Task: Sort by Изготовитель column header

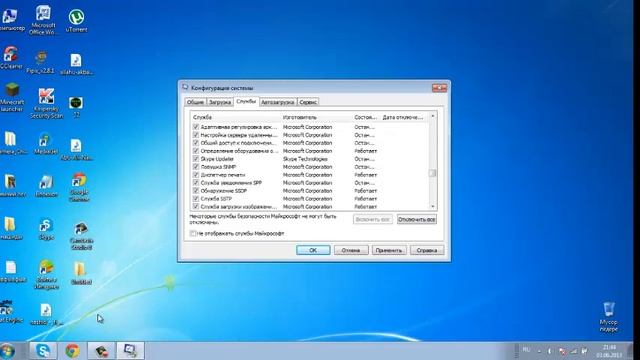Action: click(317, 117)
